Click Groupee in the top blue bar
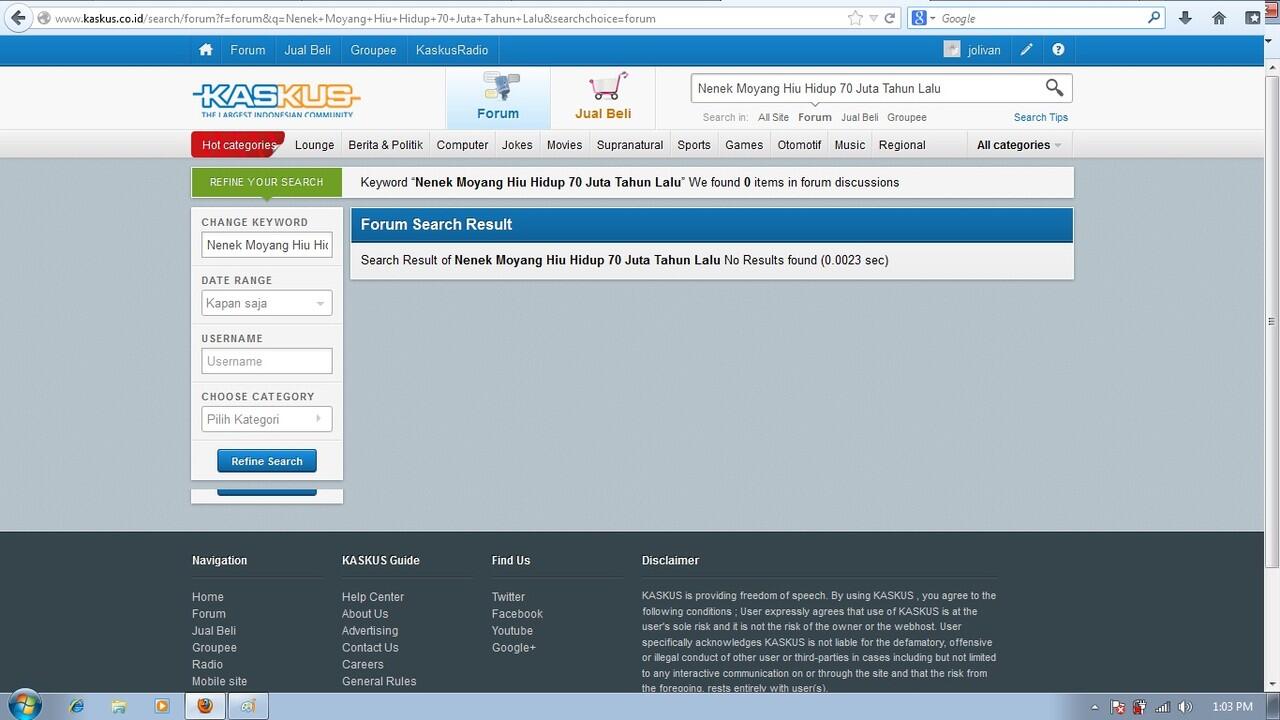The image size is (1280, 720). tap(373, 50)
